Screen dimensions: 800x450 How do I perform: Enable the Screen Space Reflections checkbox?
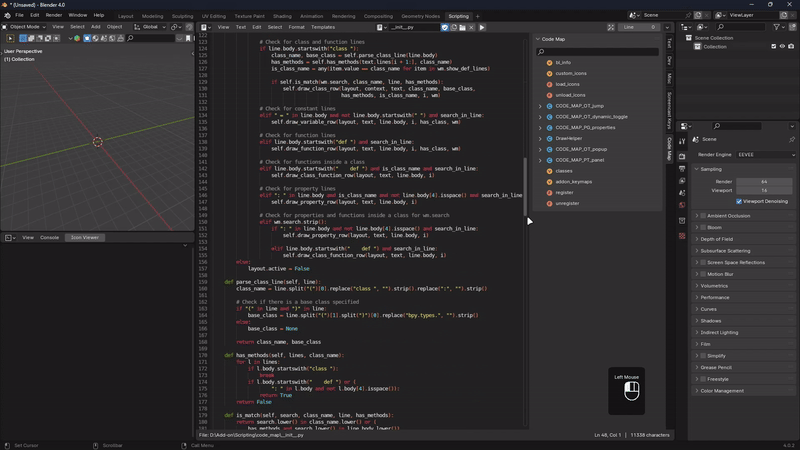pyautogui.click(x=703, y=262)
